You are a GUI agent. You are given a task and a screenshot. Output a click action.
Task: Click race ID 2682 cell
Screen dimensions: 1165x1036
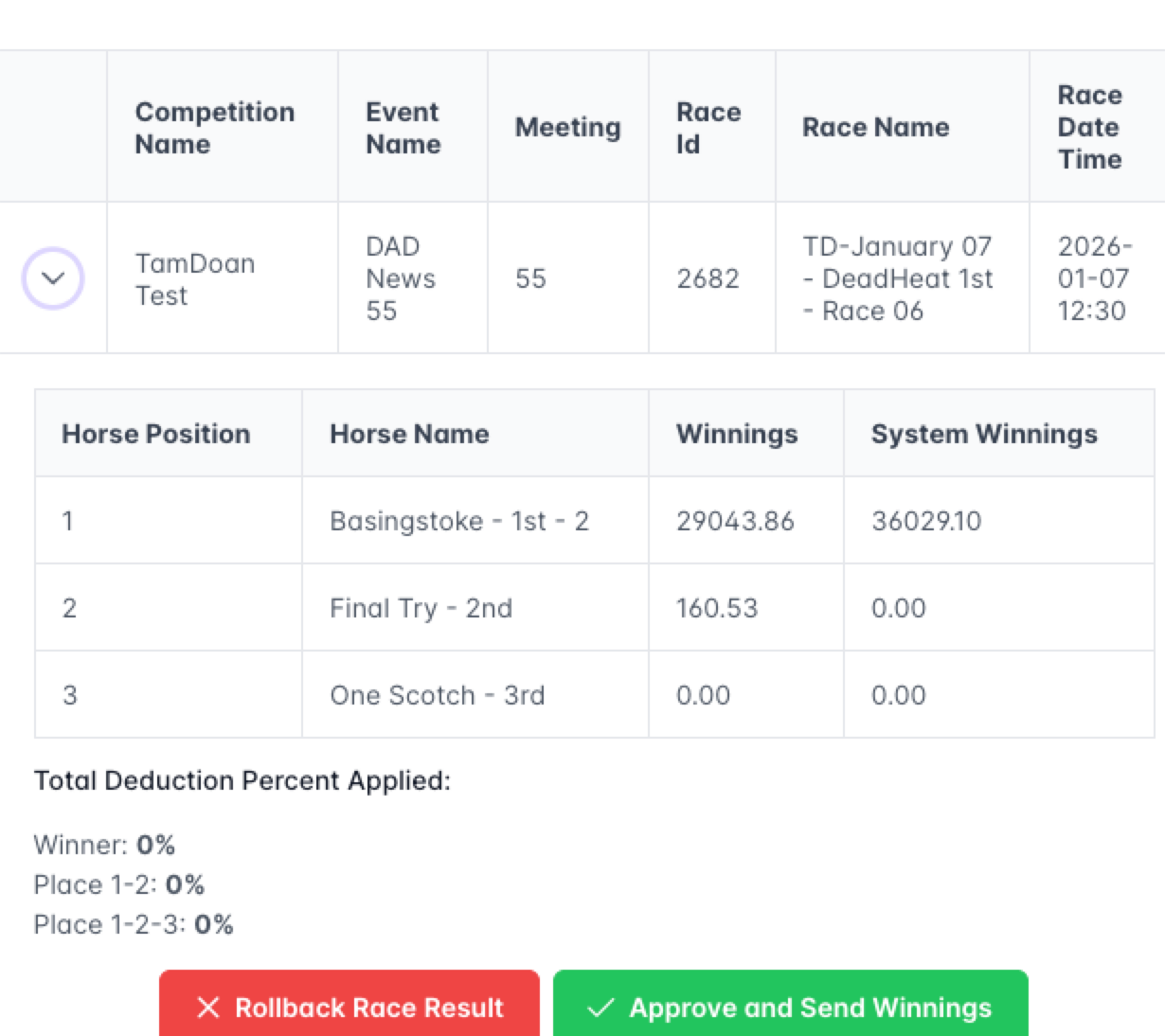708,278
